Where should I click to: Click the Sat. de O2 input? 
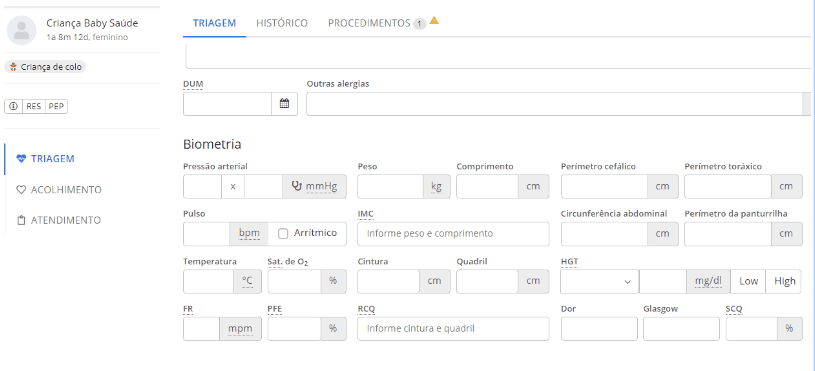tap(294, 281)
